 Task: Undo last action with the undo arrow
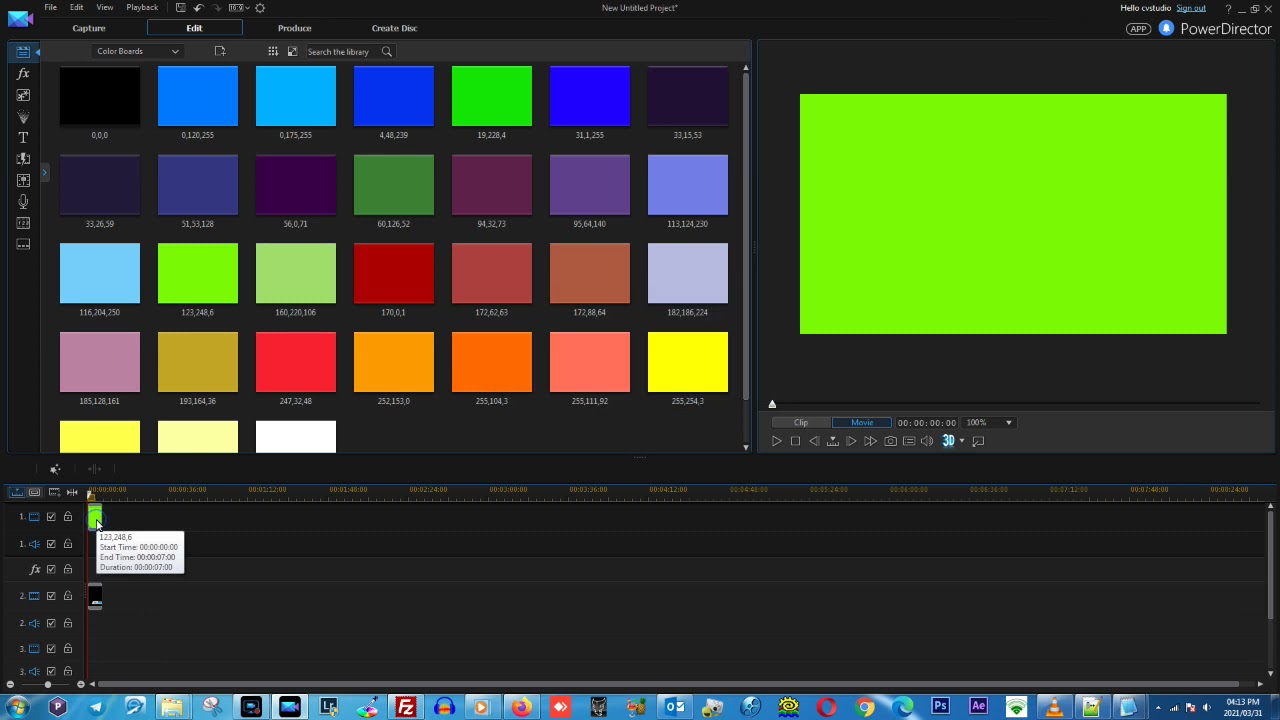pyautogui.click(x=198, y=8)
